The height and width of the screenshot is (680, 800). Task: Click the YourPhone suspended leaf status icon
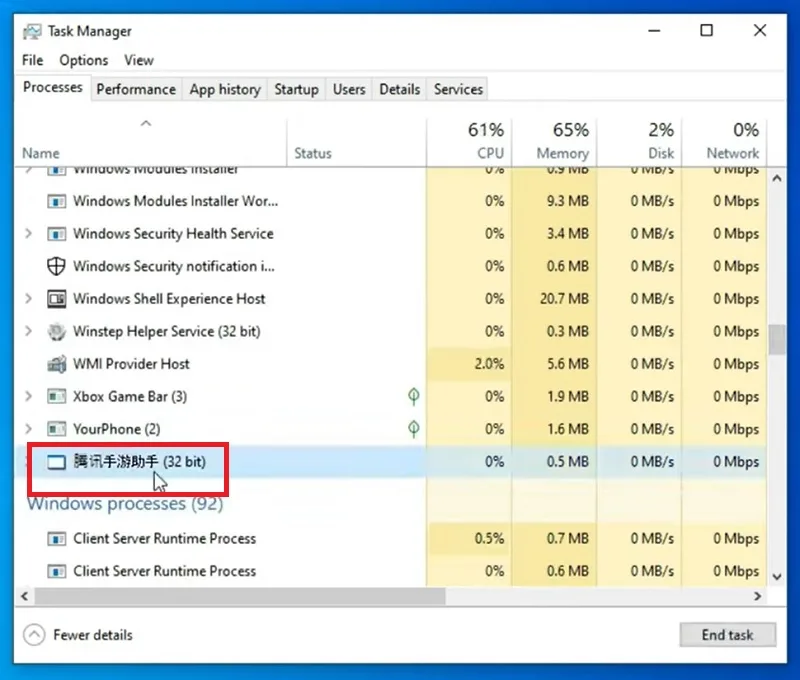tap(414, 429)
